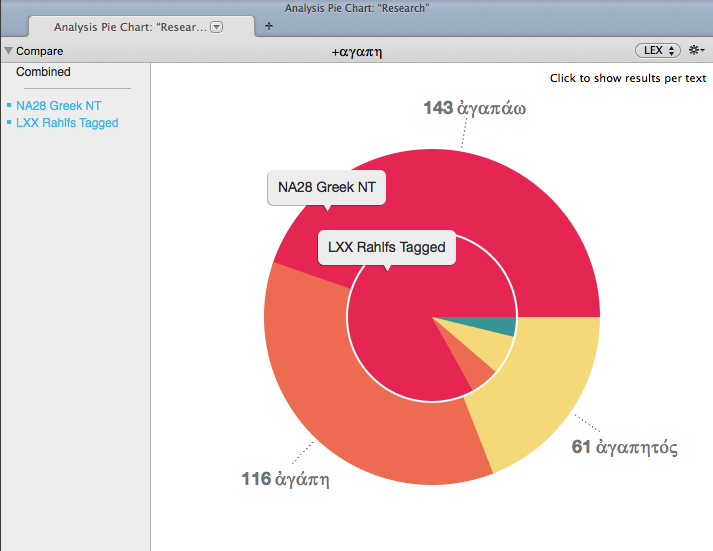
Task: Click the 116 ἀγάπη chart label
Action: 286,479
